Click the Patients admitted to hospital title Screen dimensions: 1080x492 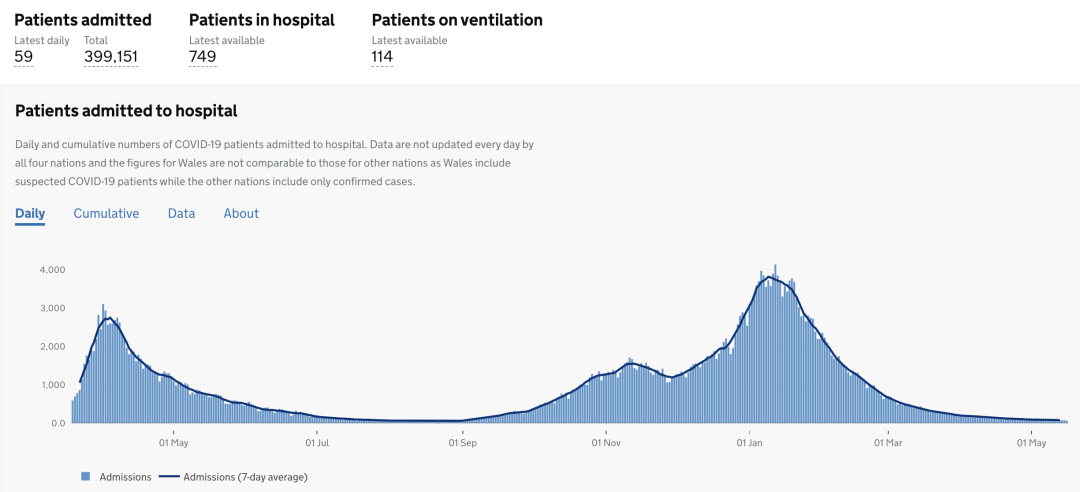(126, 111)
